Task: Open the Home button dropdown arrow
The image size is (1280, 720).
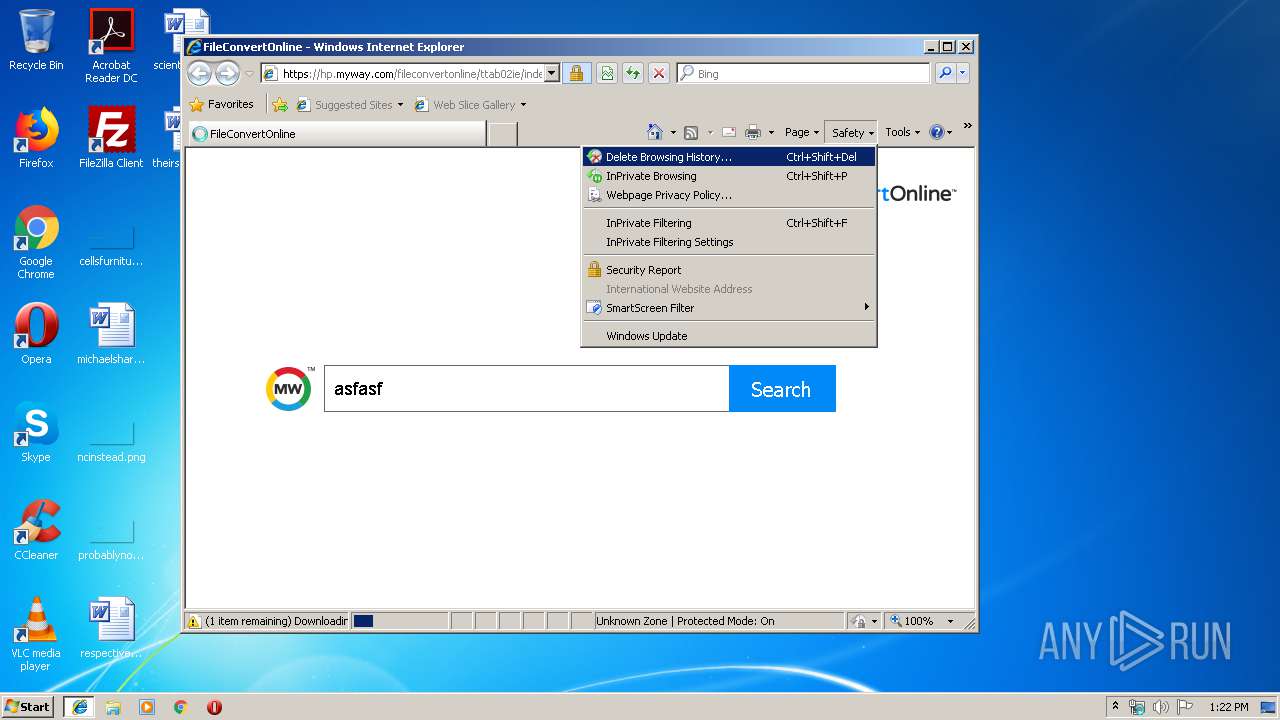Action: [673, 132]
